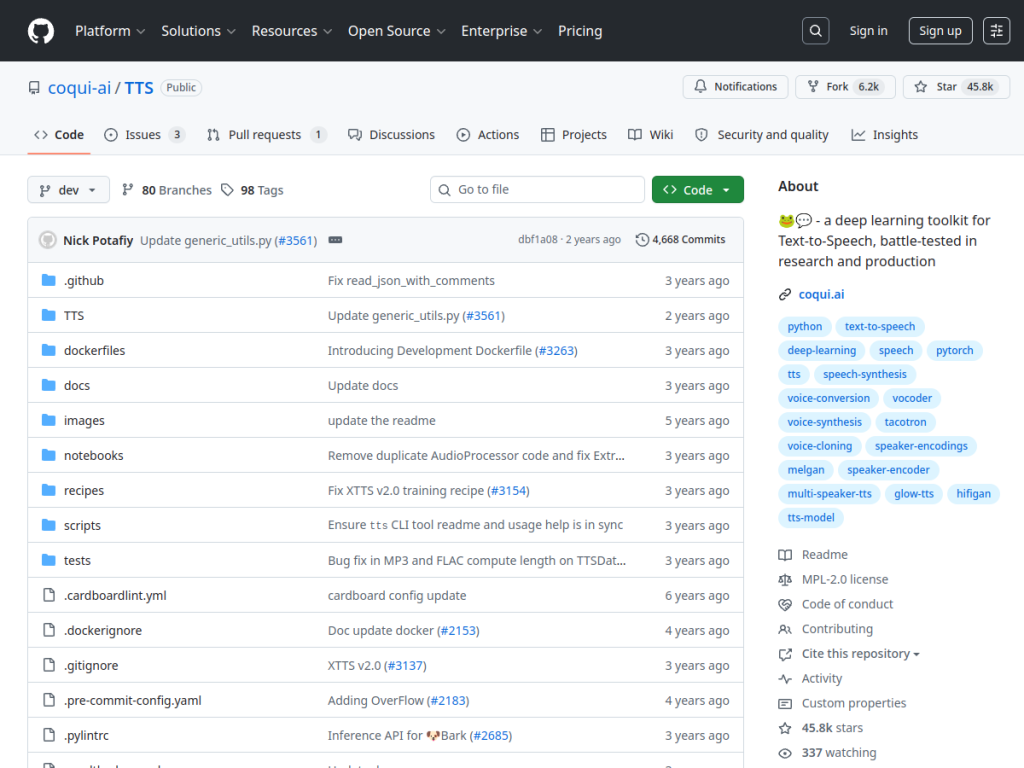Click the GitHub logo icon
This screenshot has width=1024, height=768.
[40, 31]
